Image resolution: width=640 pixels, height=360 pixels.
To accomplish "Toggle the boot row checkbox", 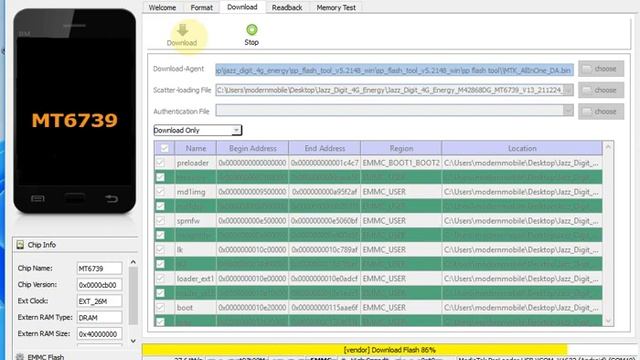I will tap(160, 308).
